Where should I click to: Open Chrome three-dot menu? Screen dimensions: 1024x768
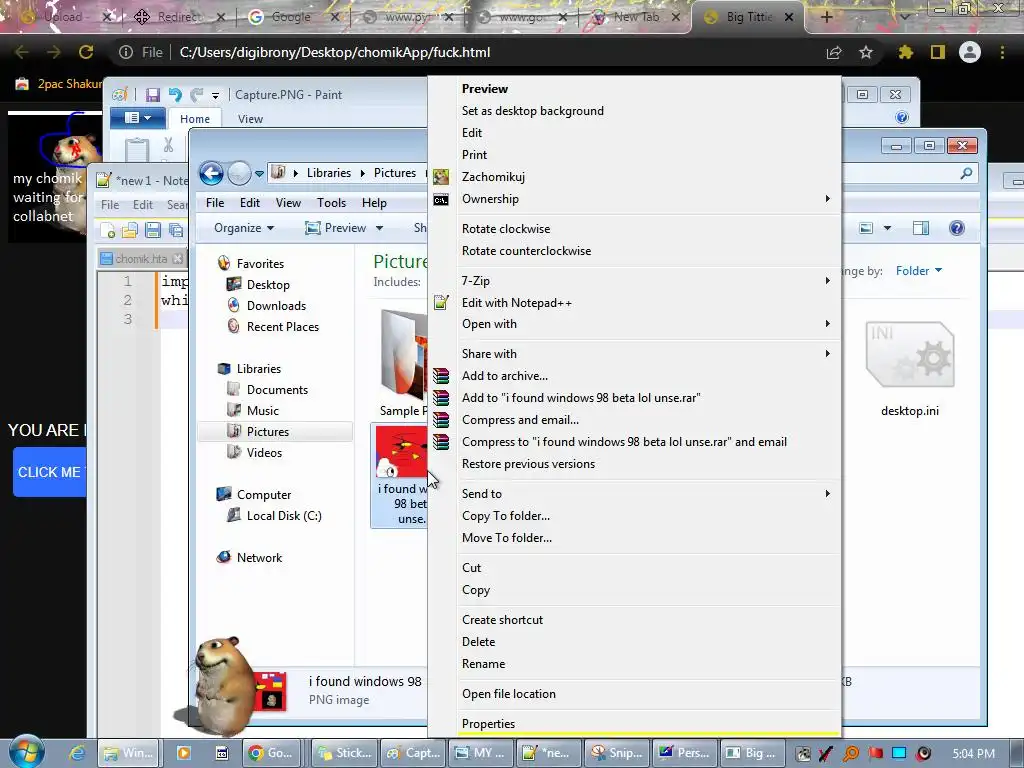pos(1002,52)
